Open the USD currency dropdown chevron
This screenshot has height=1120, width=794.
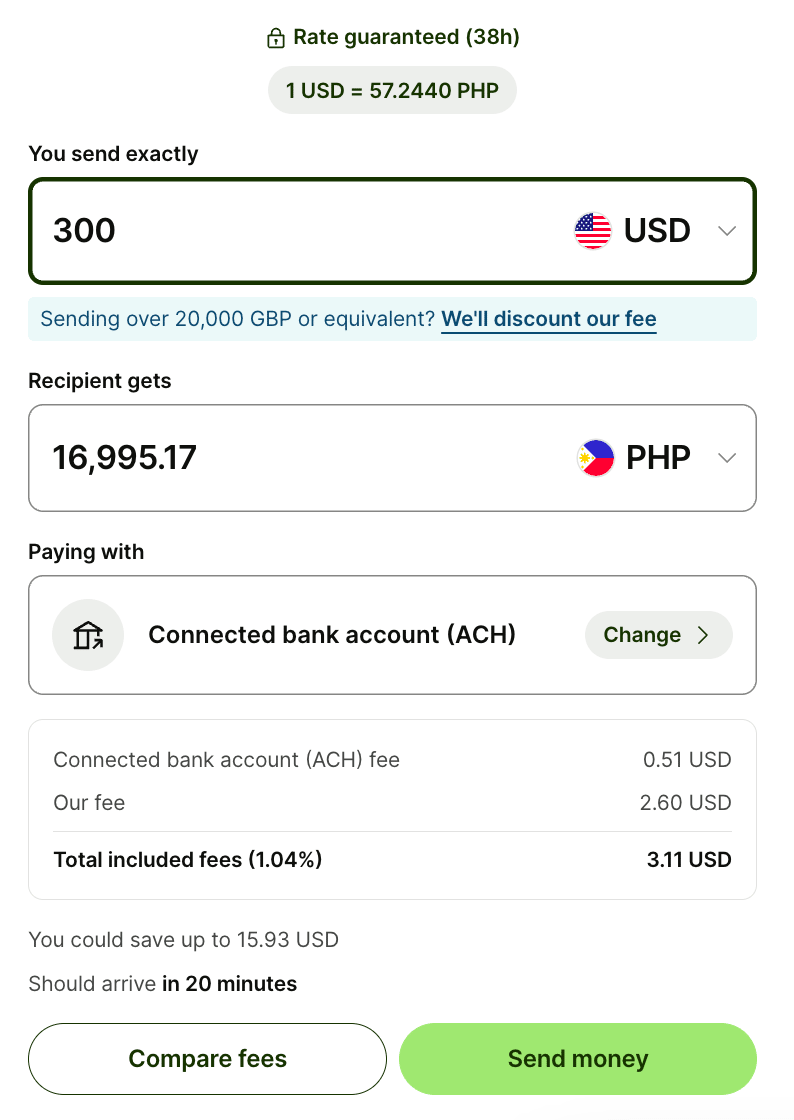coord(727,231)
